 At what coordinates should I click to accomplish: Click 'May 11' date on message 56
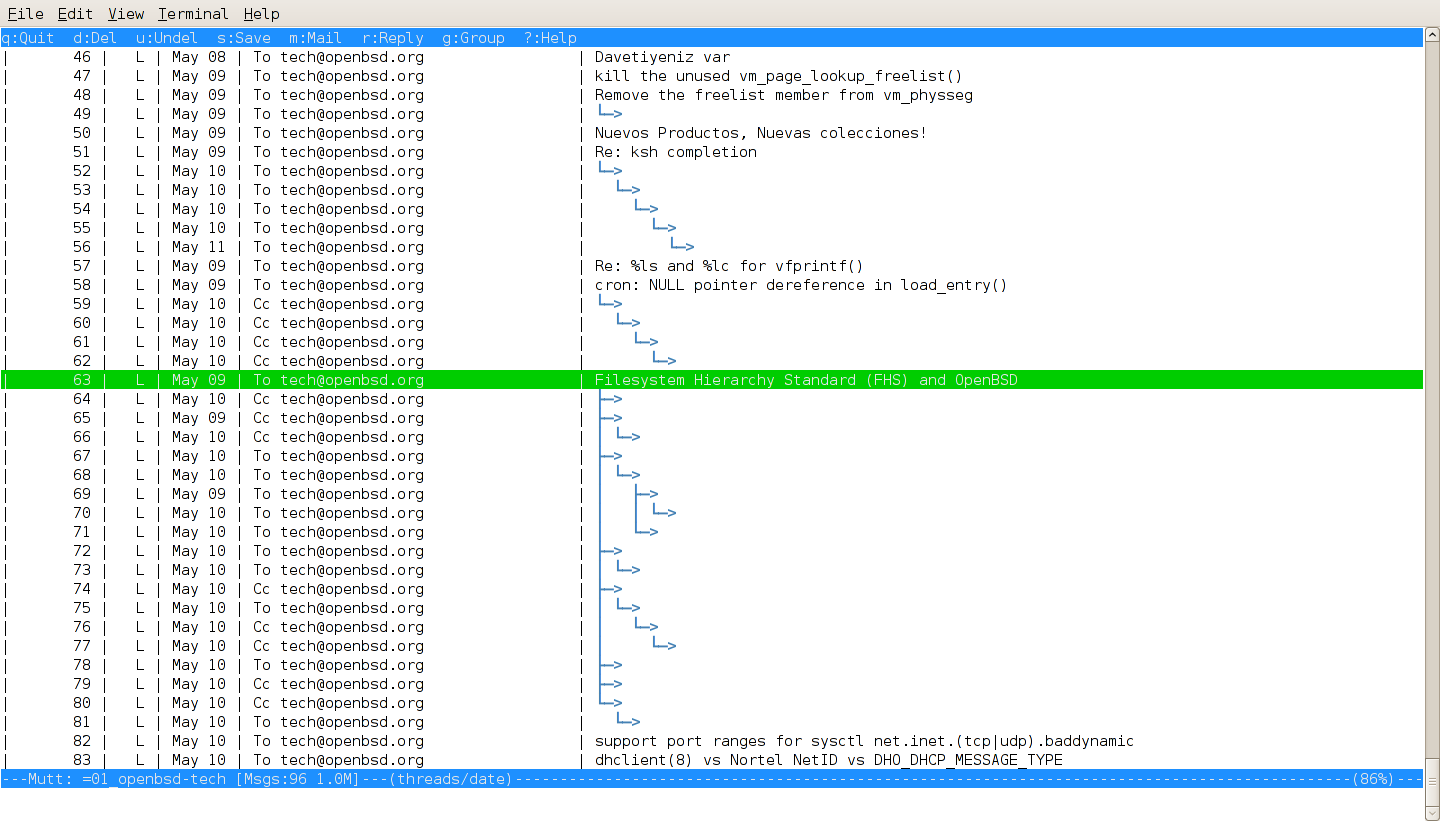(199, 247)
